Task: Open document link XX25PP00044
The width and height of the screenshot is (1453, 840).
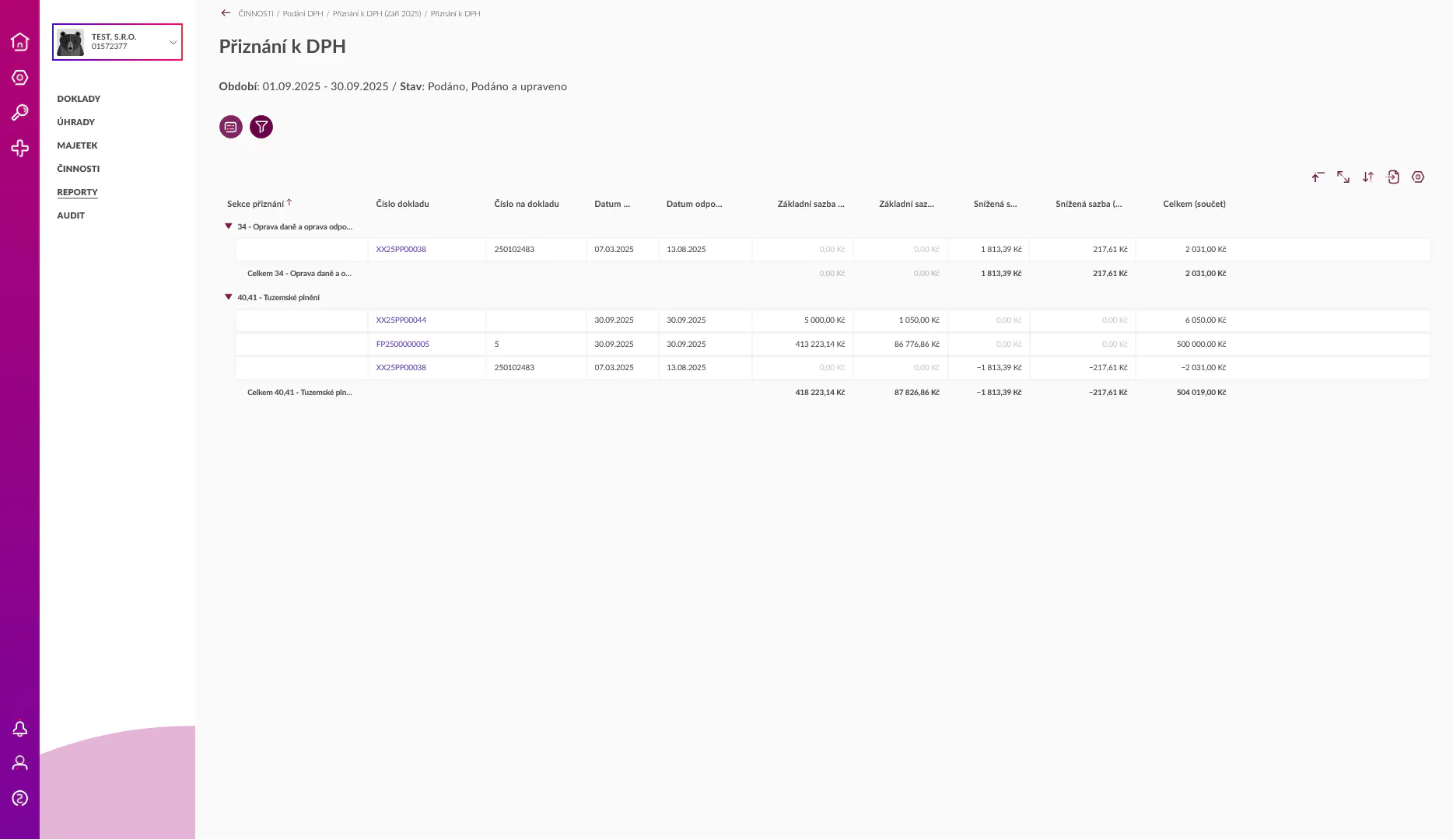Action: (x=401, y=320)
